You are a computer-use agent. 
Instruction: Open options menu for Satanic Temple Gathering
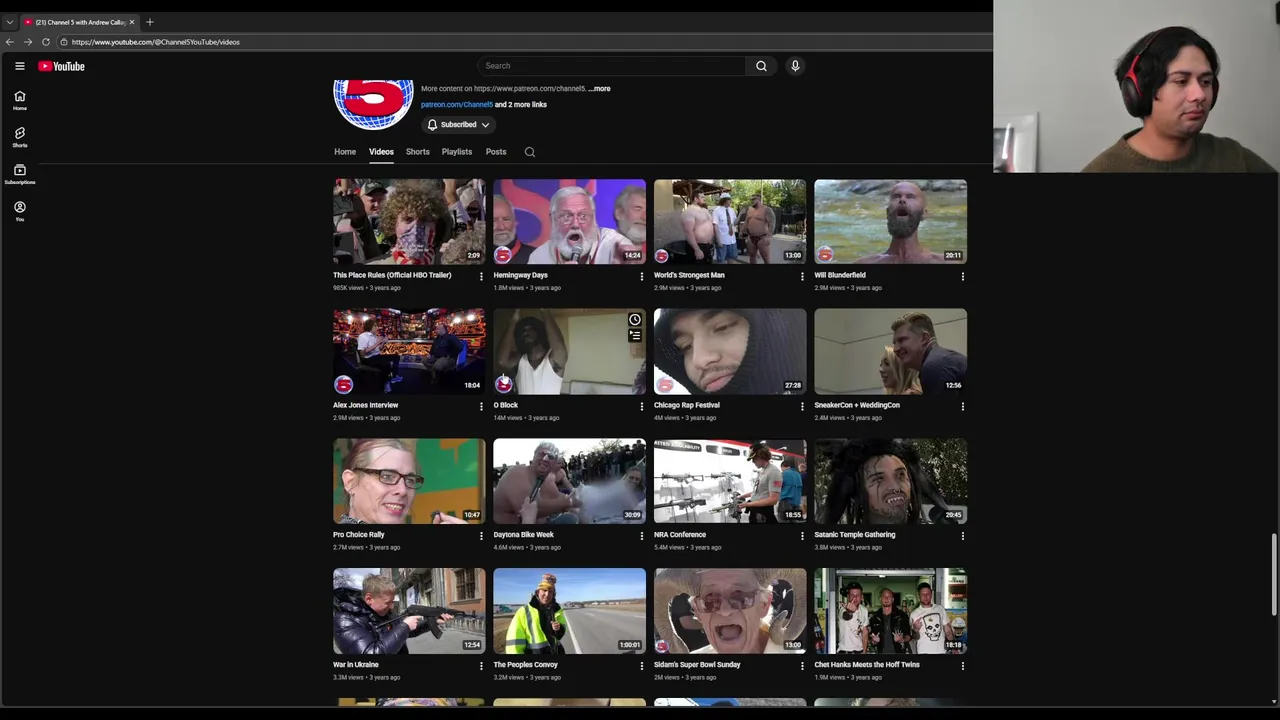[x=963, y=536]
